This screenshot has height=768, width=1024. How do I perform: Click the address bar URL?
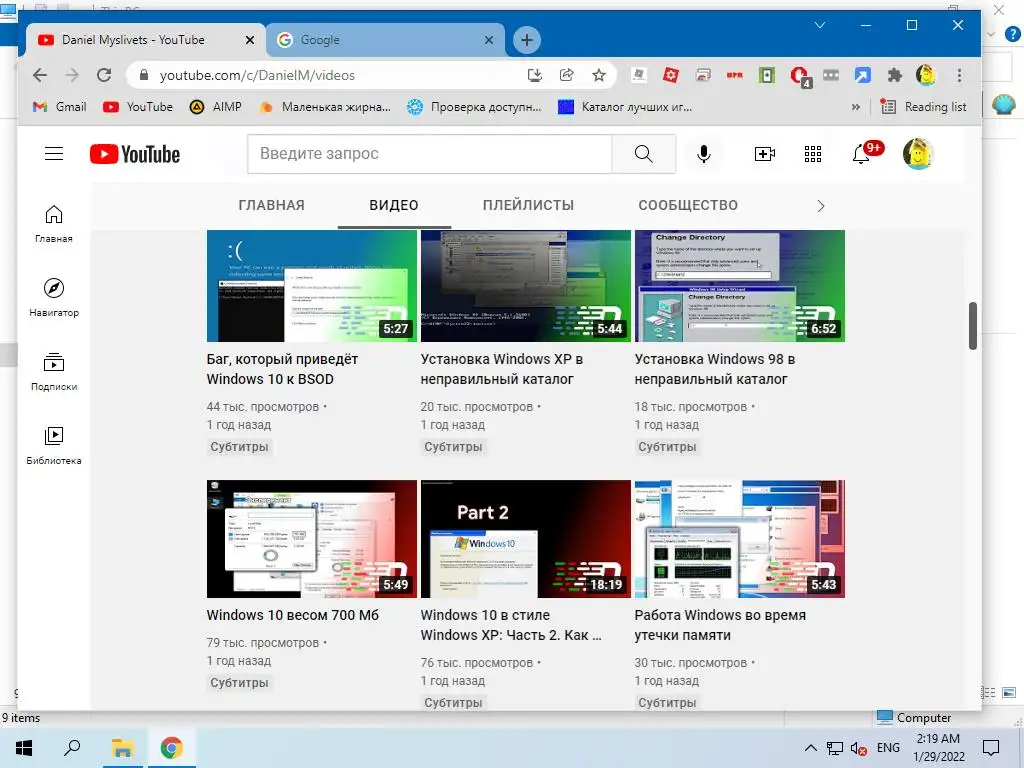[257, 75]
